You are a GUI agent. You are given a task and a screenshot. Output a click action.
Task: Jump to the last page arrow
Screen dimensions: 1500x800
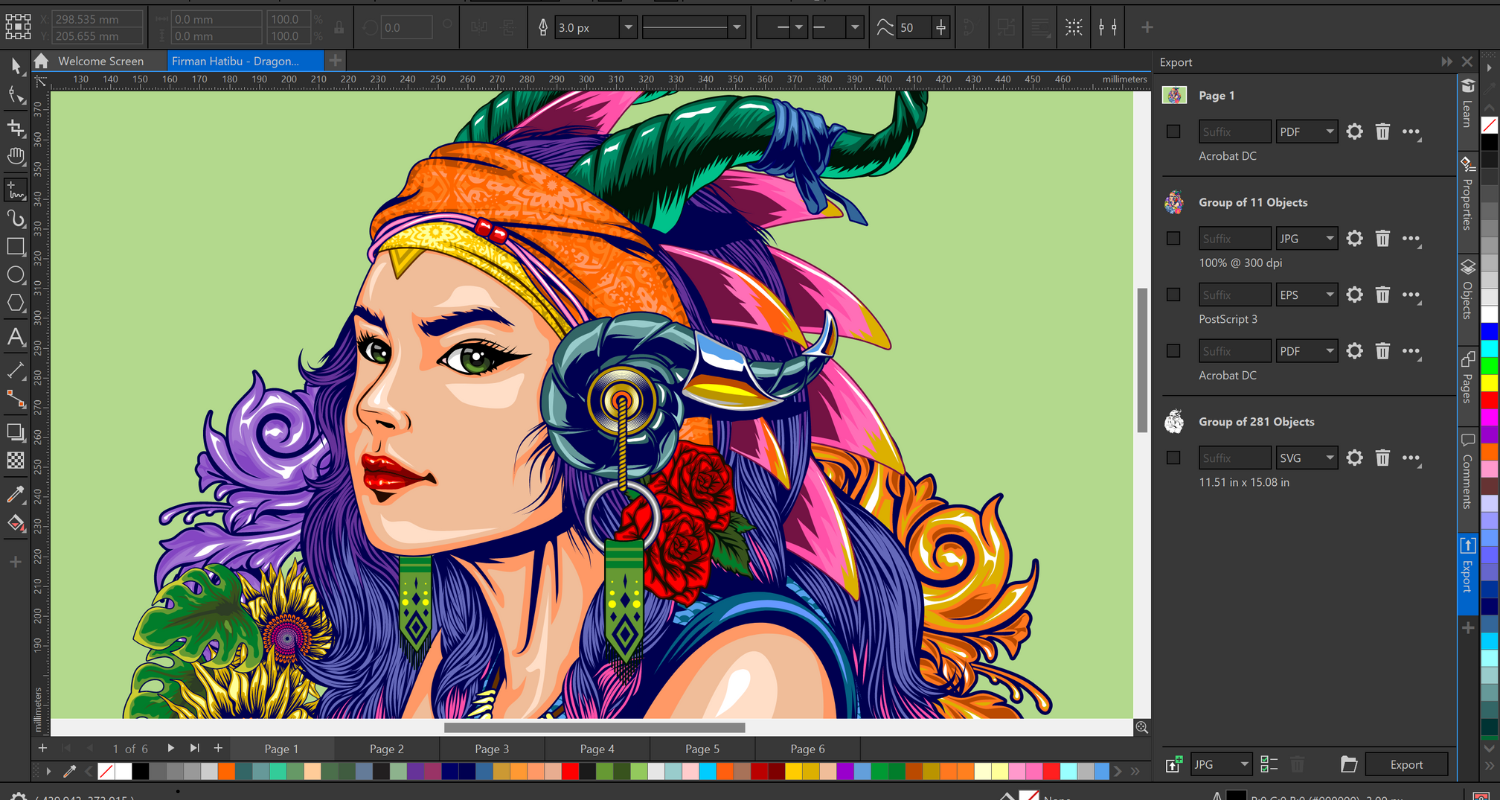[194, 748]
